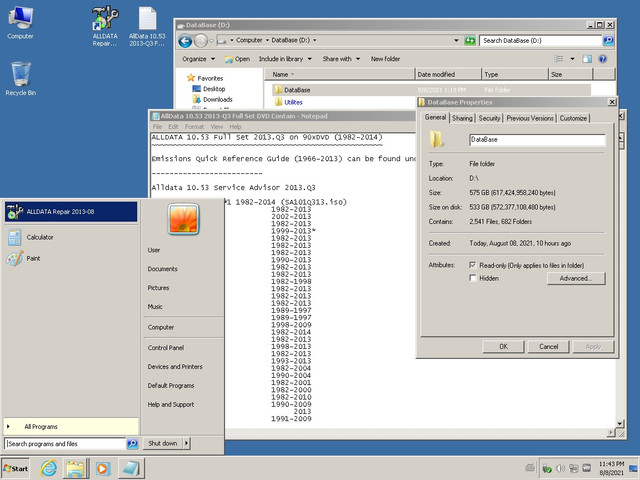Click the Advanced... attributes button
This screenshot has width=640, height=480.
(x=576, y=278)
